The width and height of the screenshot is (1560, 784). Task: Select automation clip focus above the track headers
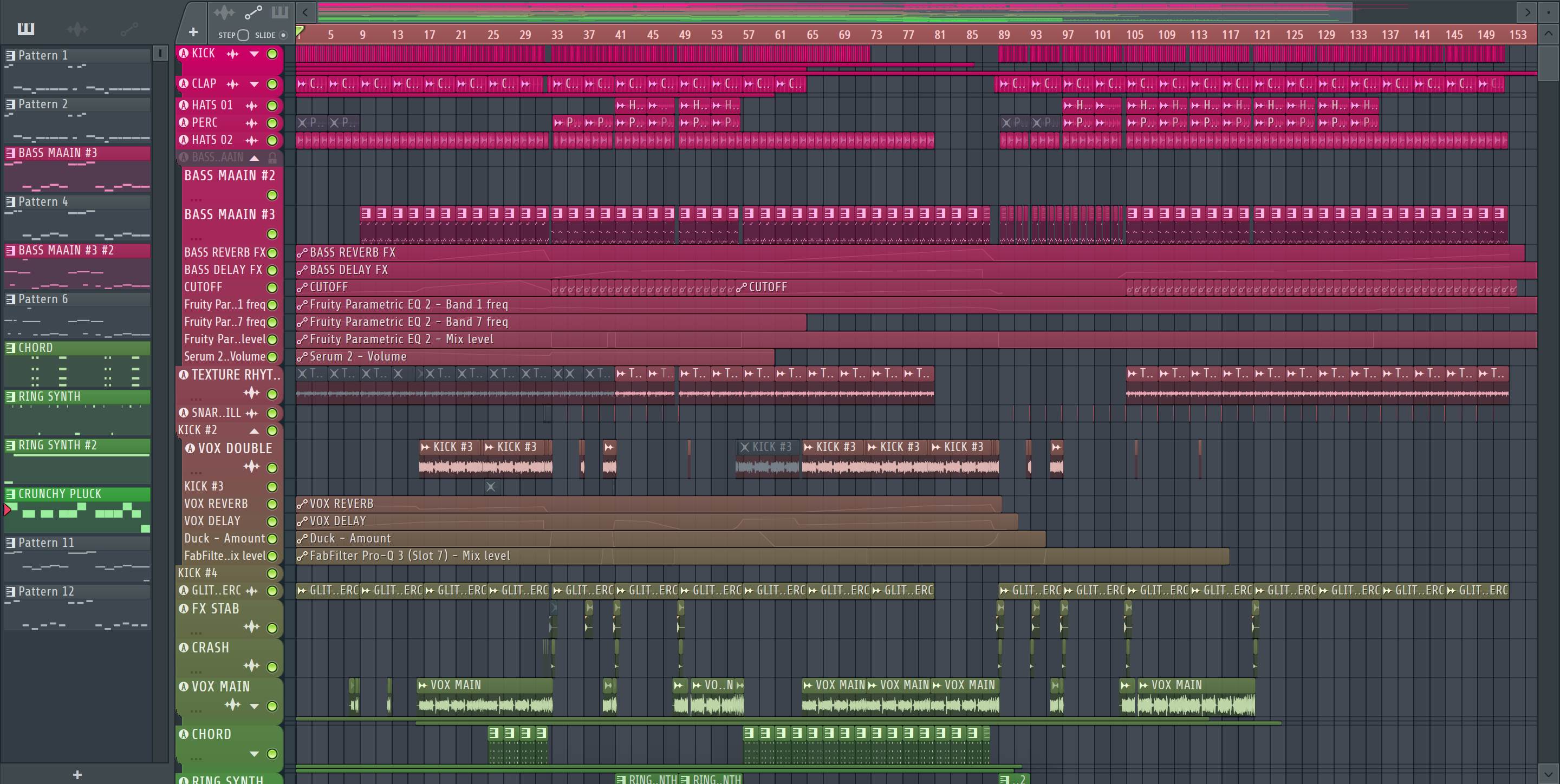coord(253,12)
